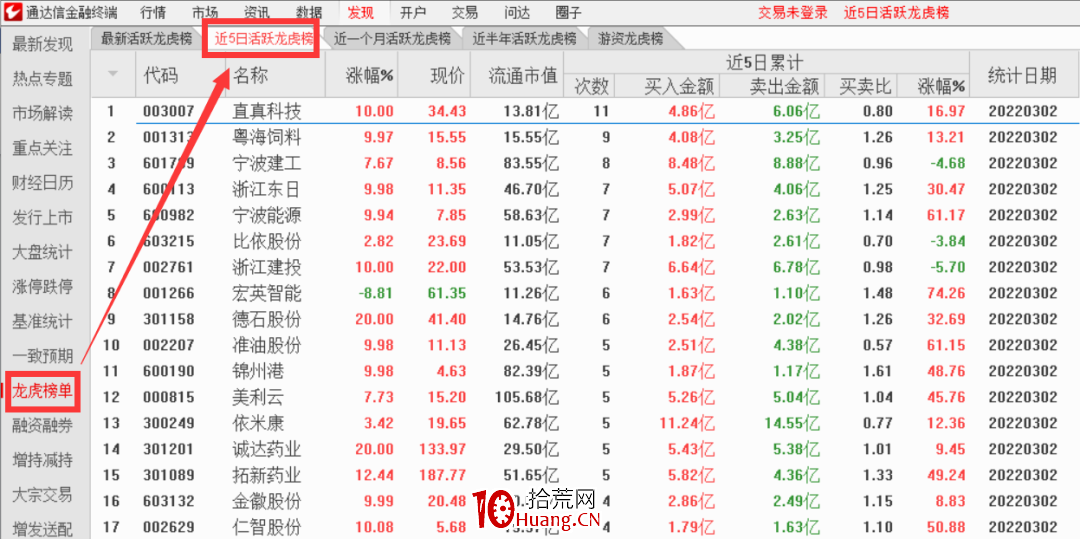Open 增持减持 in the sidebar

[42, 459]
